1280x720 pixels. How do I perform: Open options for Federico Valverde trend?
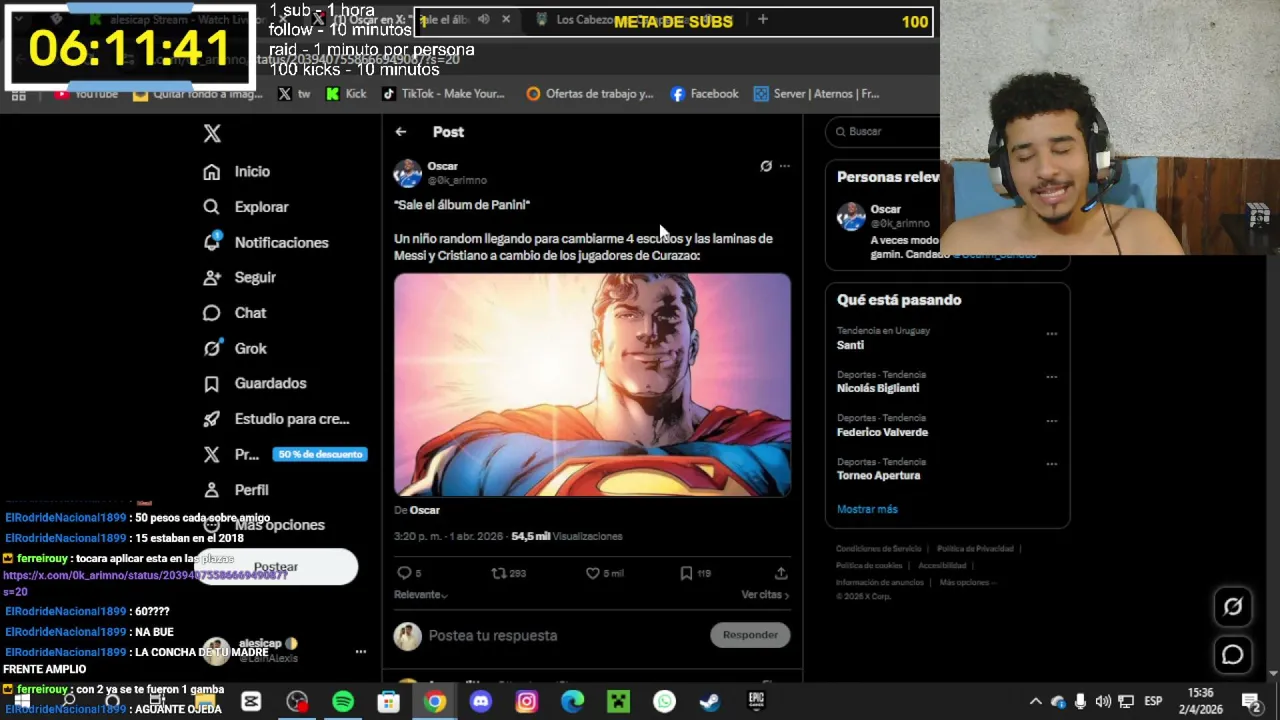pos(1051,421)
